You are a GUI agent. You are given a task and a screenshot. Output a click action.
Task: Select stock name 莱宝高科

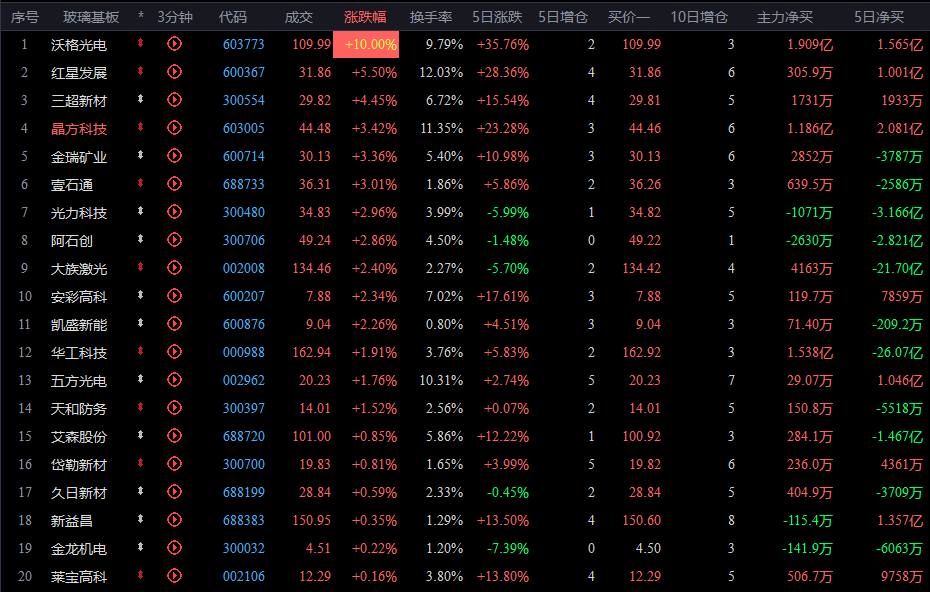(x=79, y=577)
